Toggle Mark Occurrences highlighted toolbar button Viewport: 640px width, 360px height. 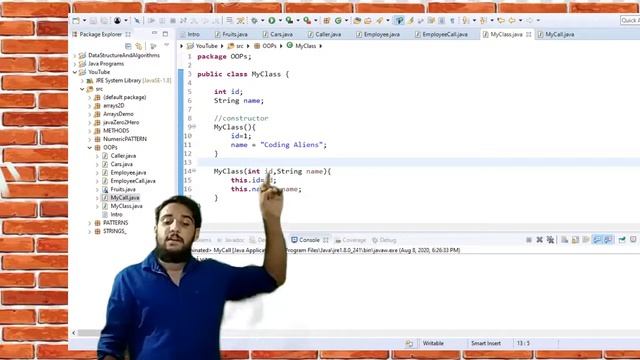[x=399, y=20]
